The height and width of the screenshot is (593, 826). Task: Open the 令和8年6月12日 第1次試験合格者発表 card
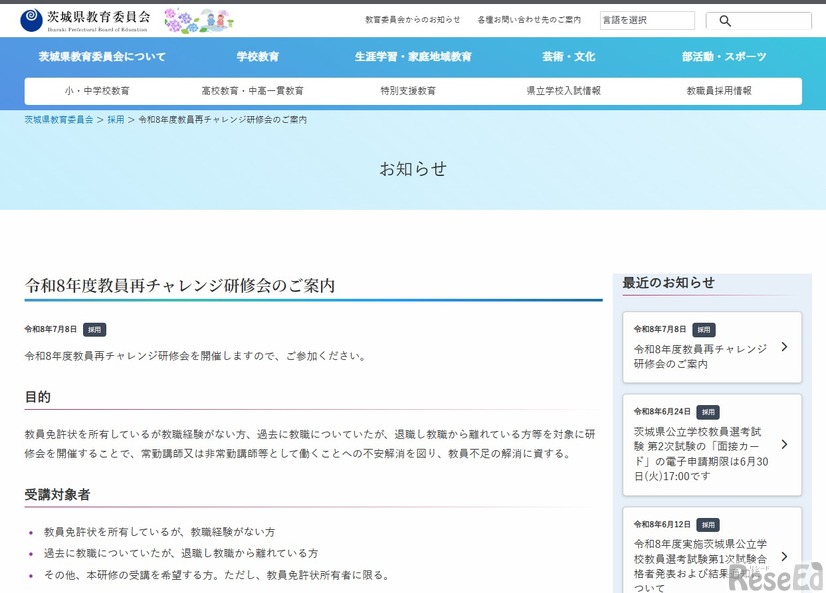[x=712, y=550]
